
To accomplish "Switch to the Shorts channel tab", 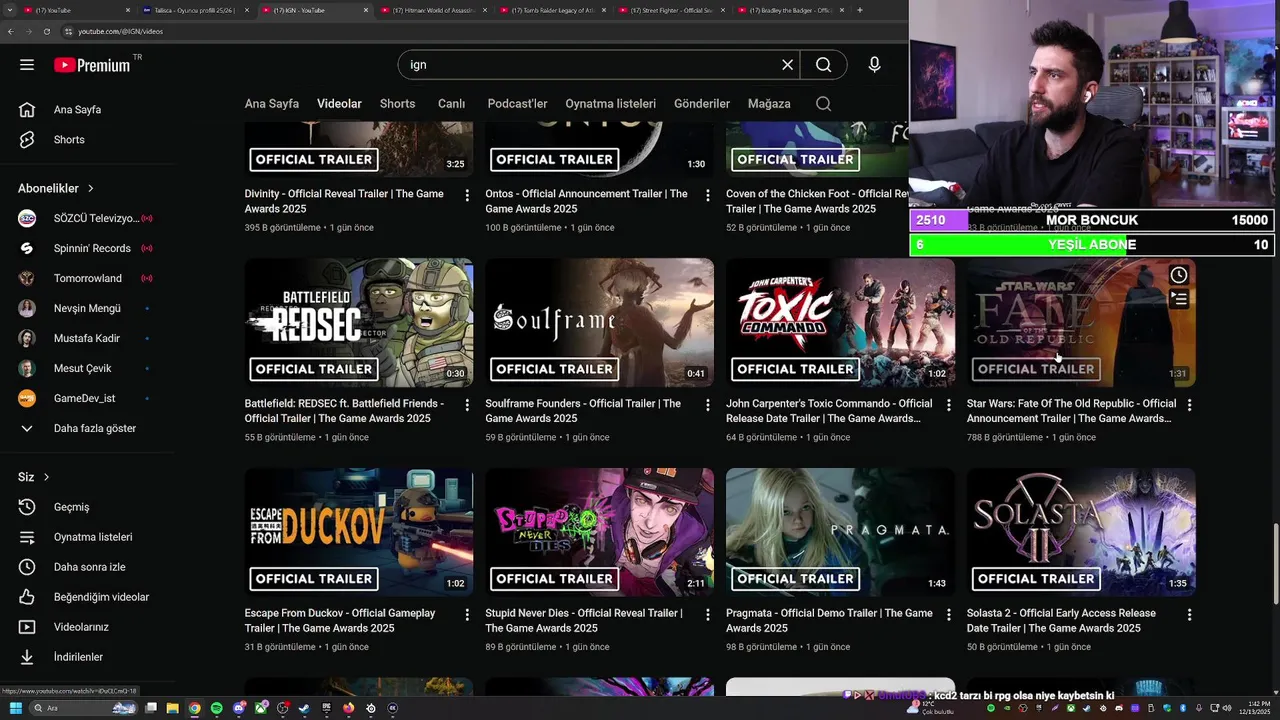I will (x=397, y=104).
